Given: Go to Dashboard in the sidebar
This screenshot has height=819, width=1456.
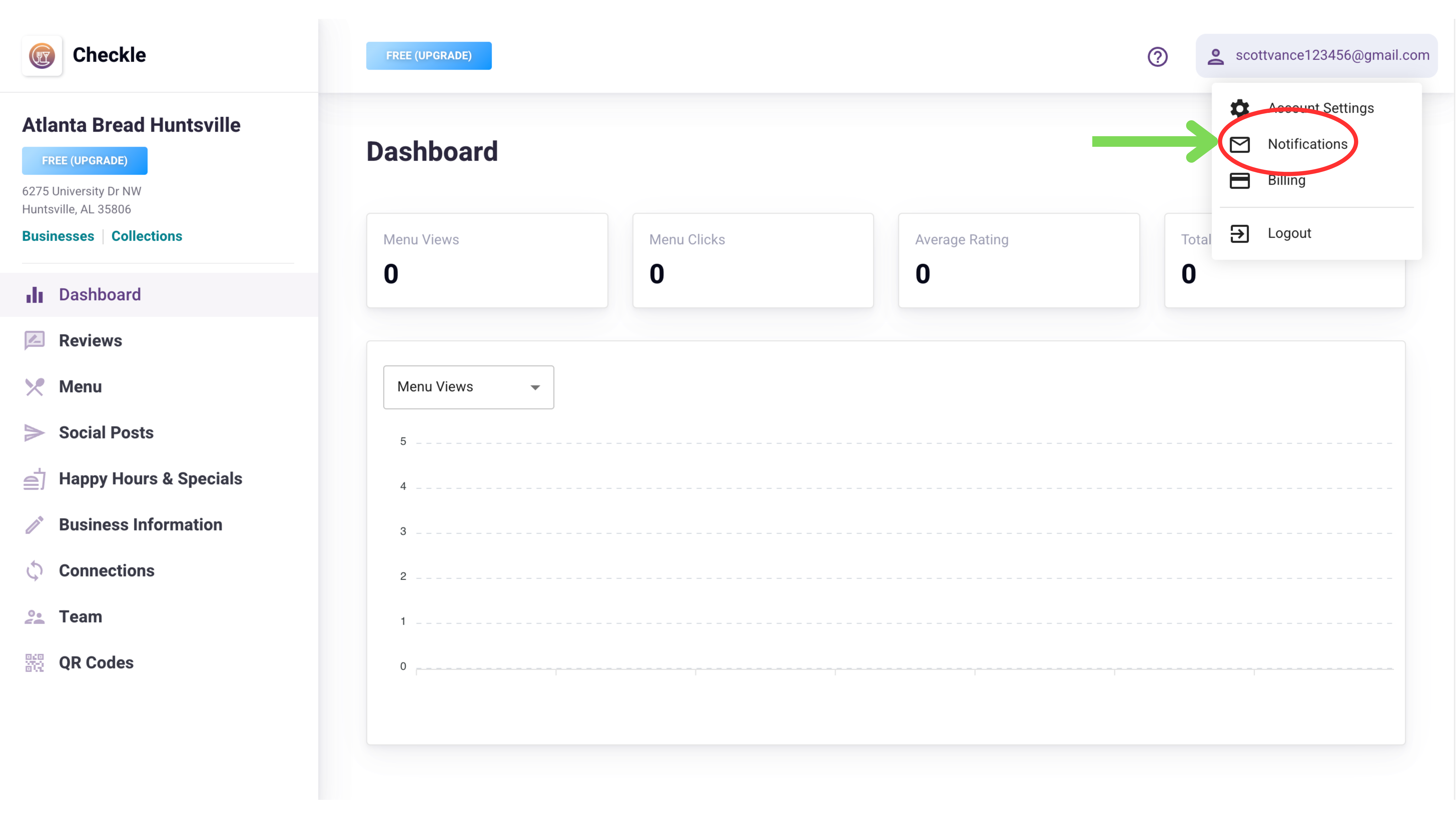Looking at the screenshot, I should click(159, 295).
